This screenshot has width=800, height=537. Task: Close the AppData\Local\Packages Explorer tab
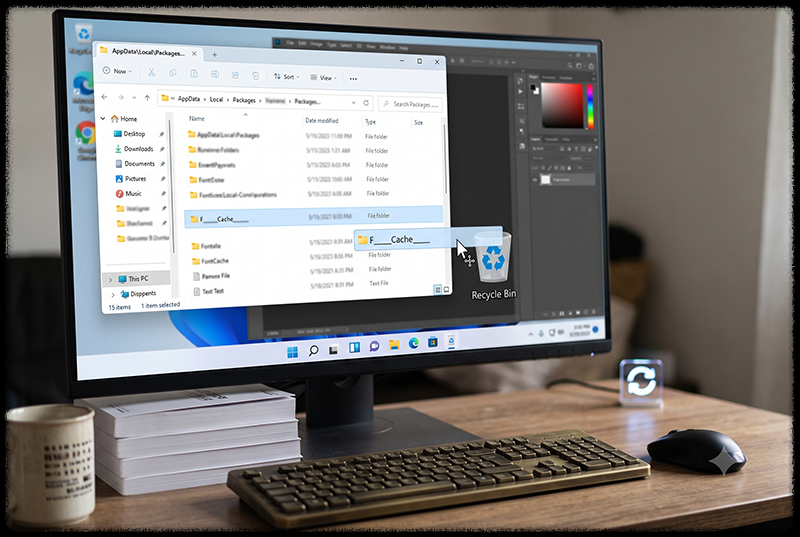194,54
